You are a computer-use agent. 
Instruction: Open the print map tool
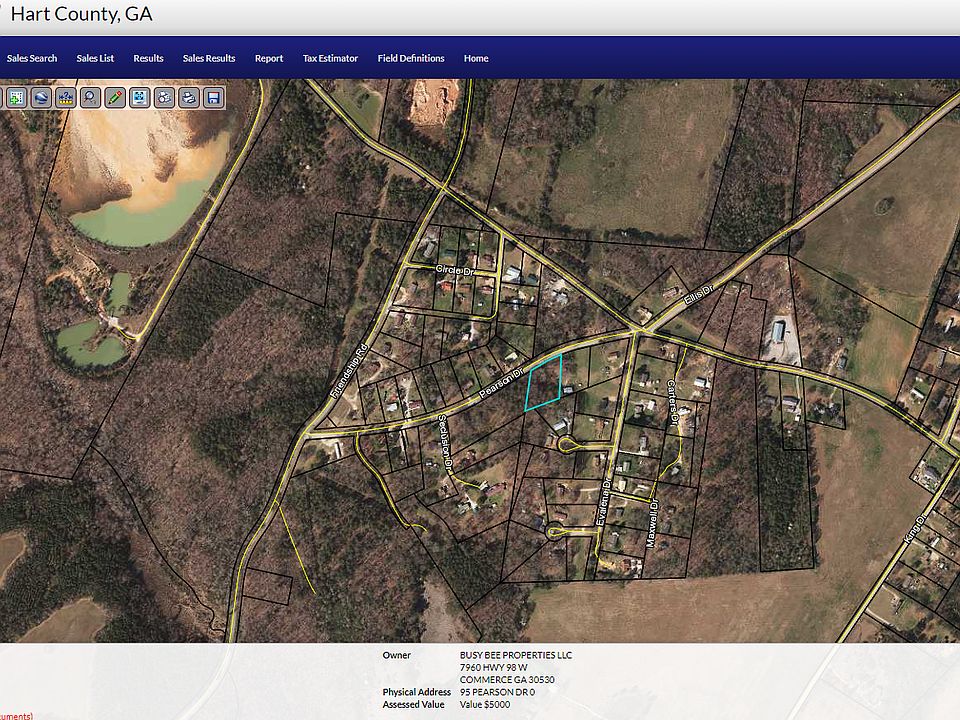[x=189, y=98]
